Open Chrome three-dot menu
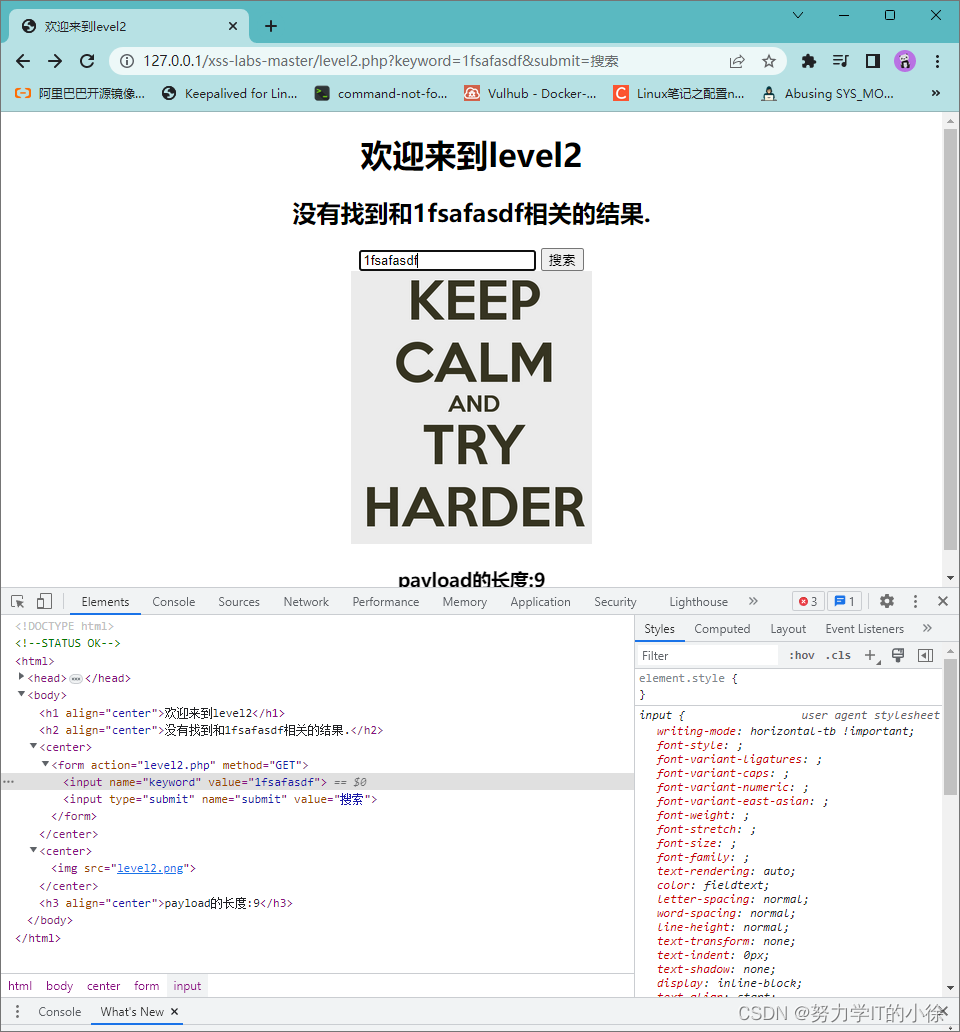960x1032 pixels. 937,61
